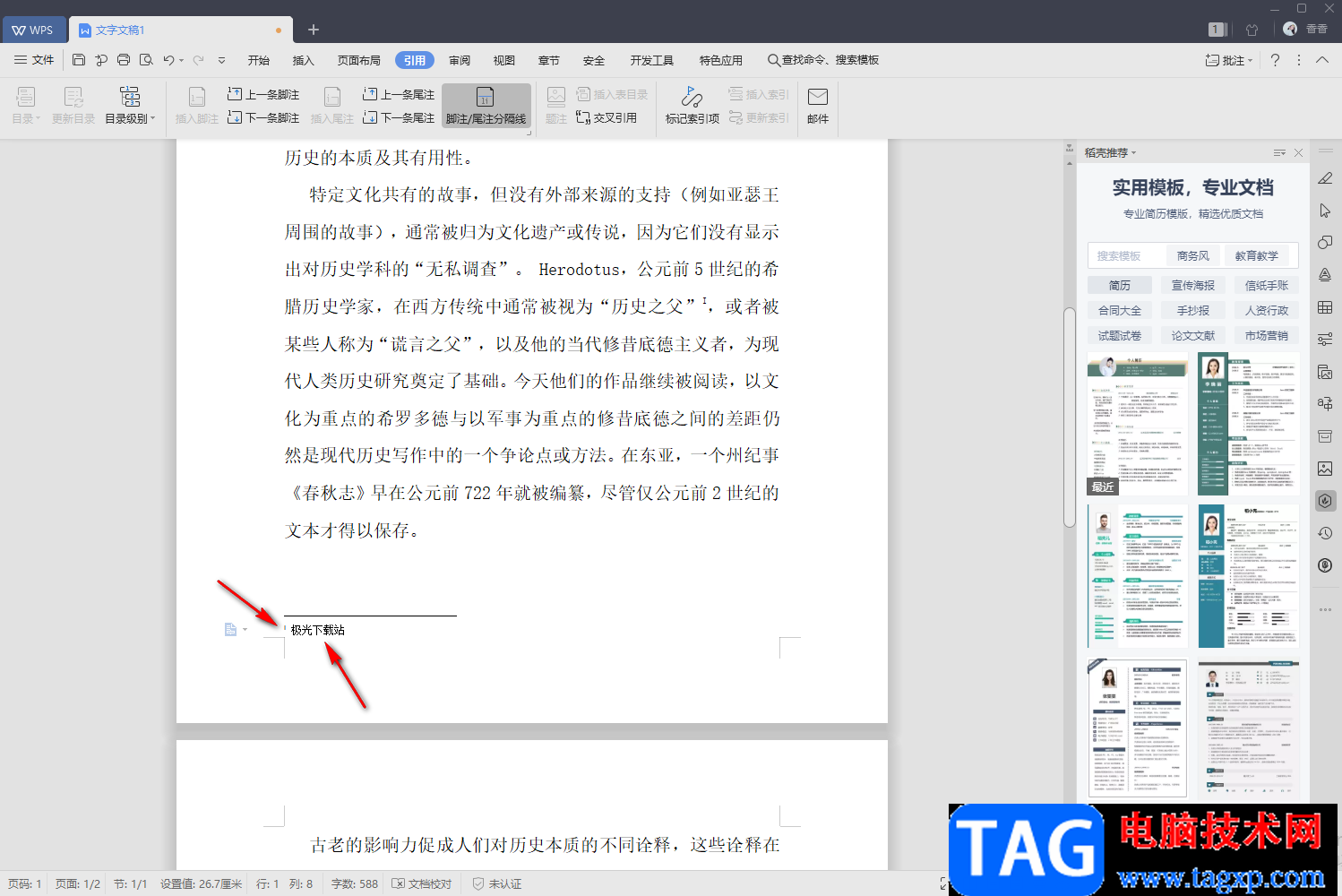The image size is (1342, 896).
Task: Click the shapes icon in right sidebar
Action: pos(1325,243)
